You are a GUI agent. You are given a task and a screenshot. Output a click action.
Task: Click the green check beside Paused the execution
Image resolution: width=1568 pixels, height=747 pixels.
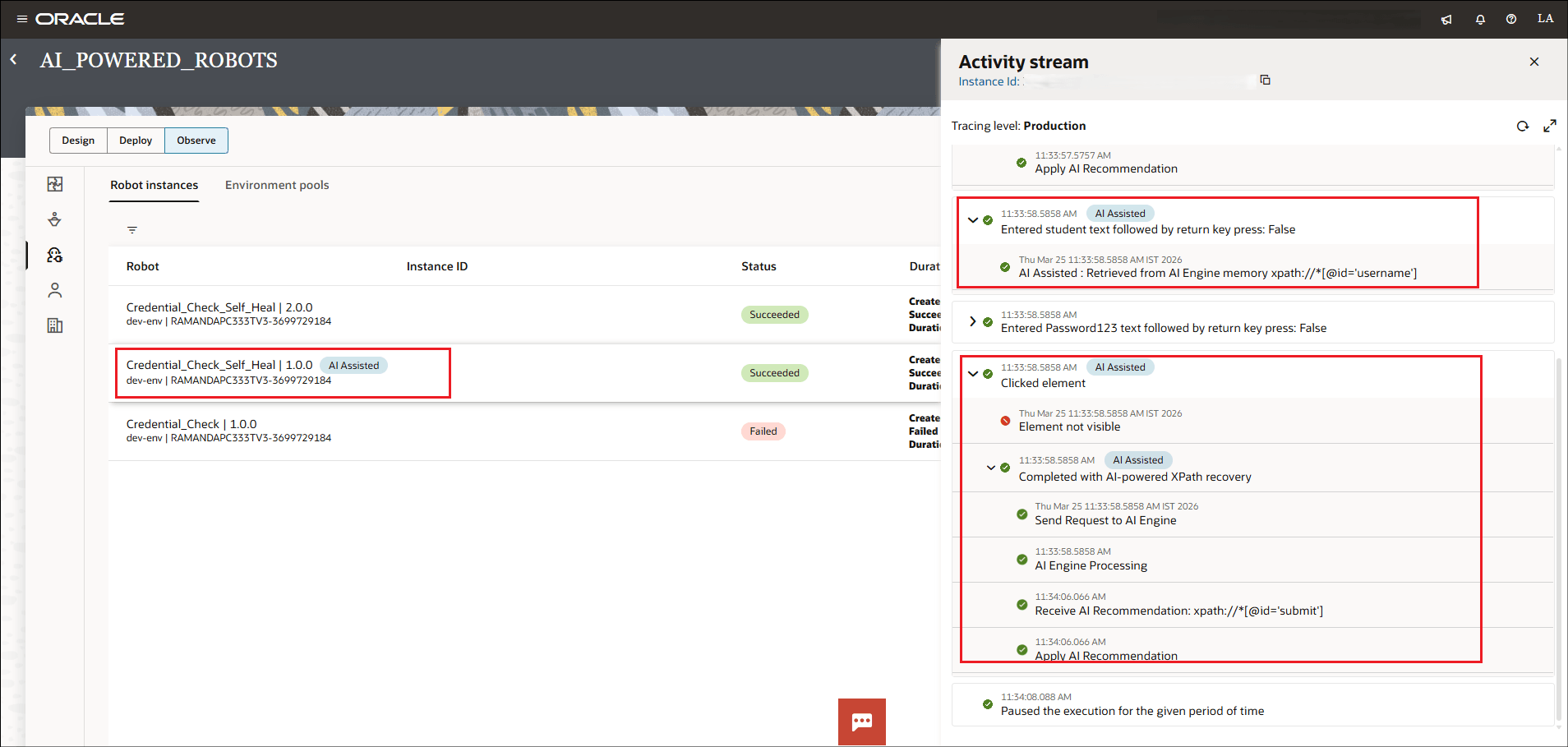[x=988, y=704]
